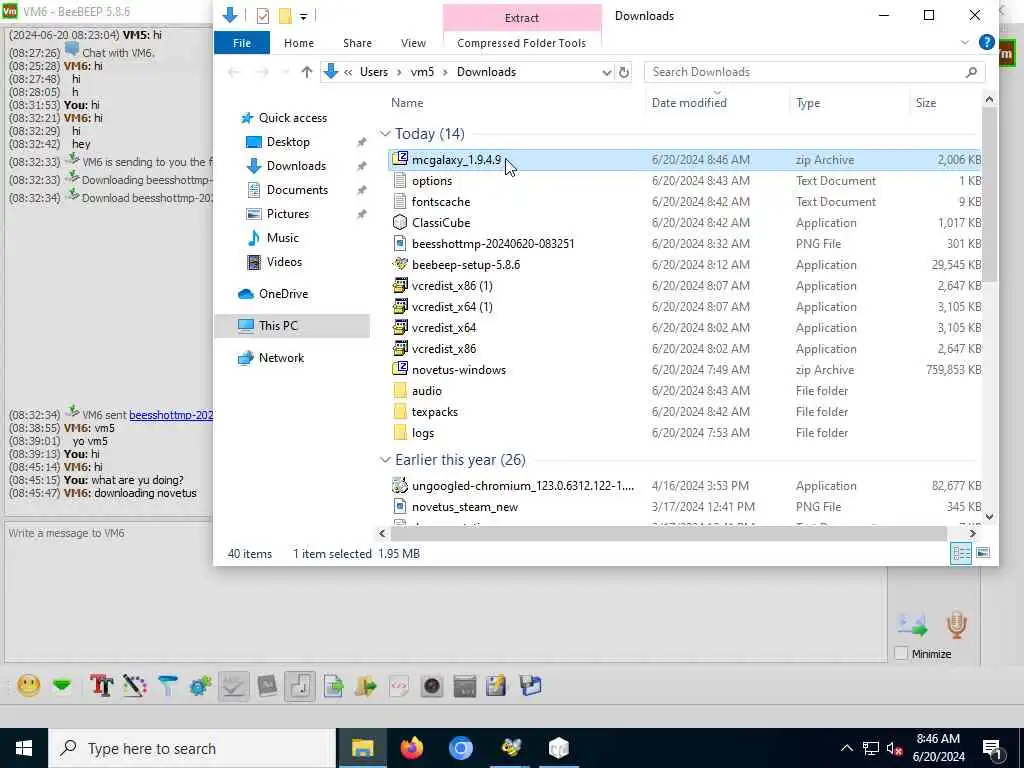
Task: Click the Write a message to VM6 field
Action: point(445,590)
